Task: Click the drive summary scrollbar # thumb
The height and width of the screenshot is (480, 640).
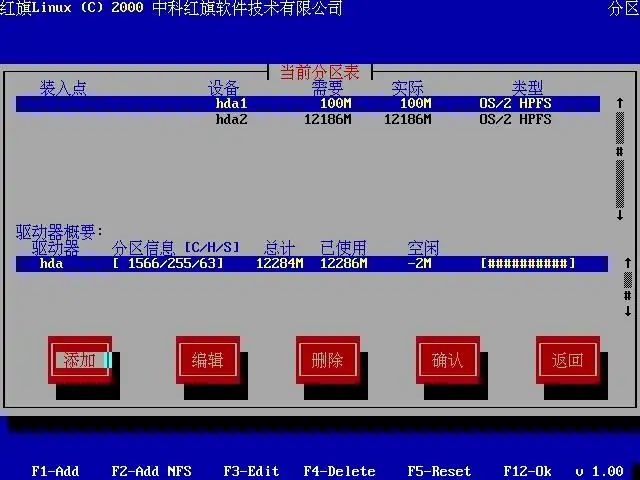Action: tap(628, 296)
